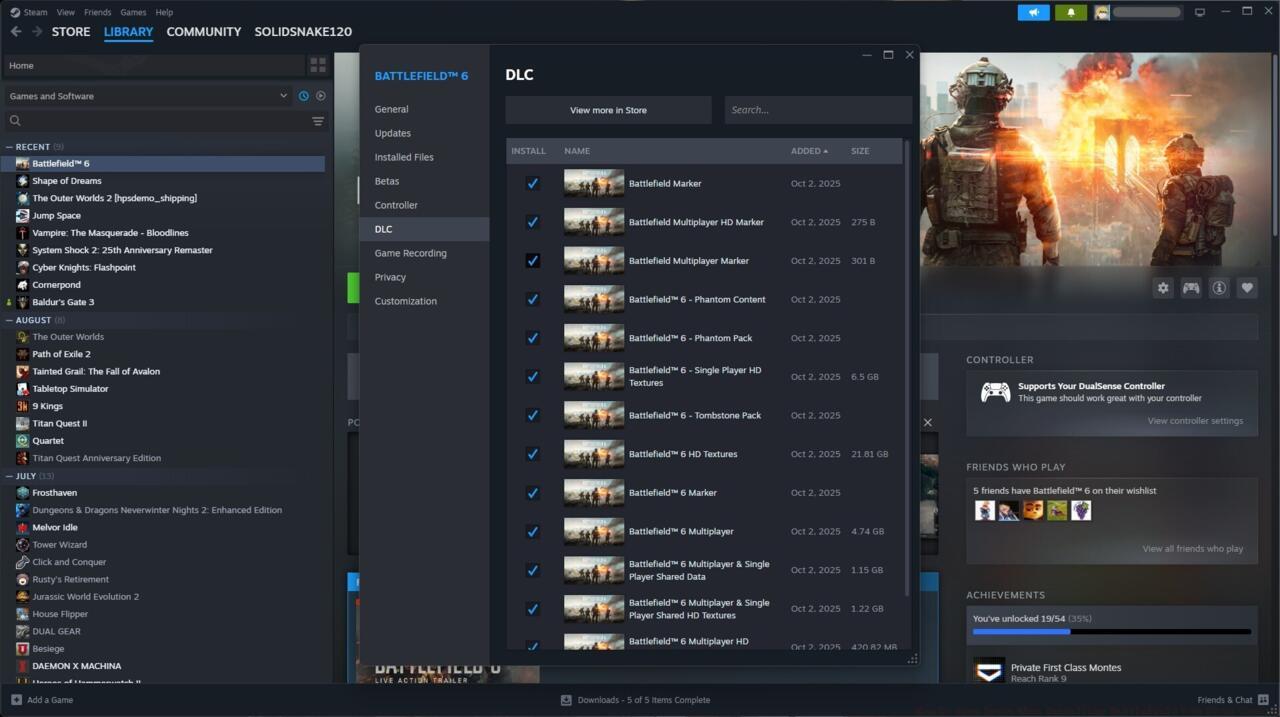This screenshot has width=1280, height=717.
Task: Click the voice chat speaker icon
Action: (1033, 12)
